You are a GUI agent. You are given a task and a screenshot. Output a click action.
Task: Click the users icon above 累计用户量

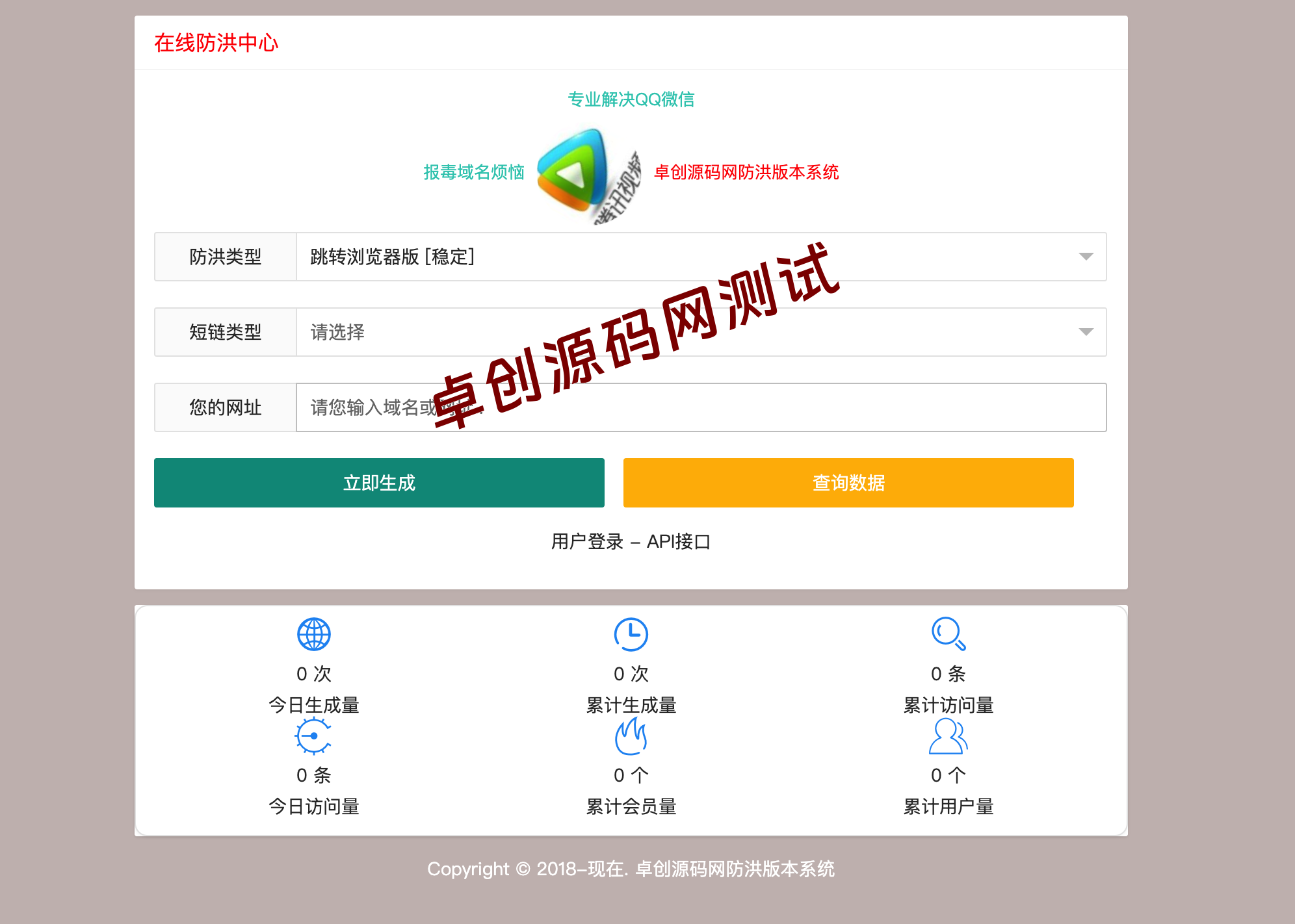click(948, 736)
